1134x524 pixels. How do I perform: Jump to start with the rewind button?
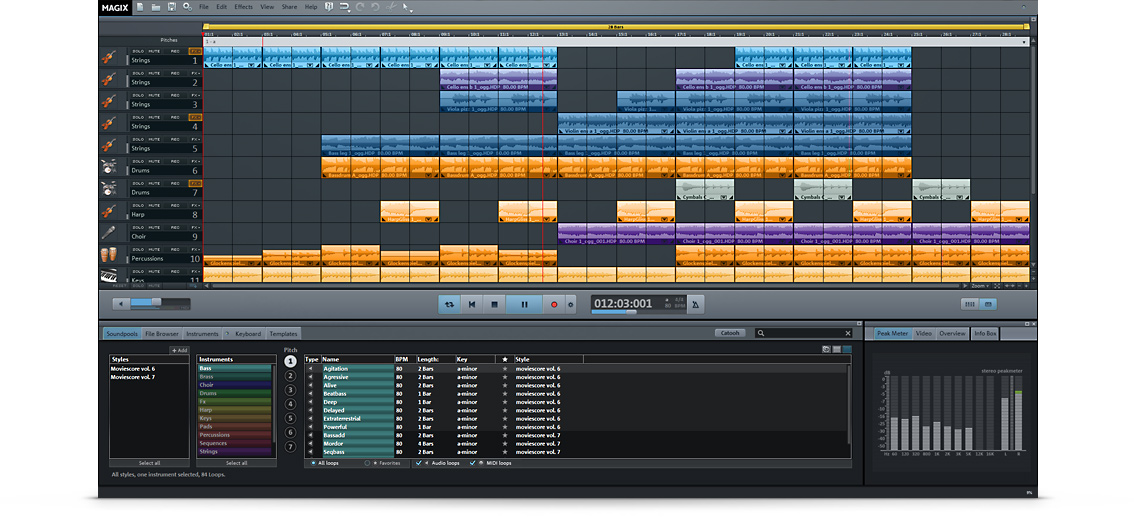472,305
